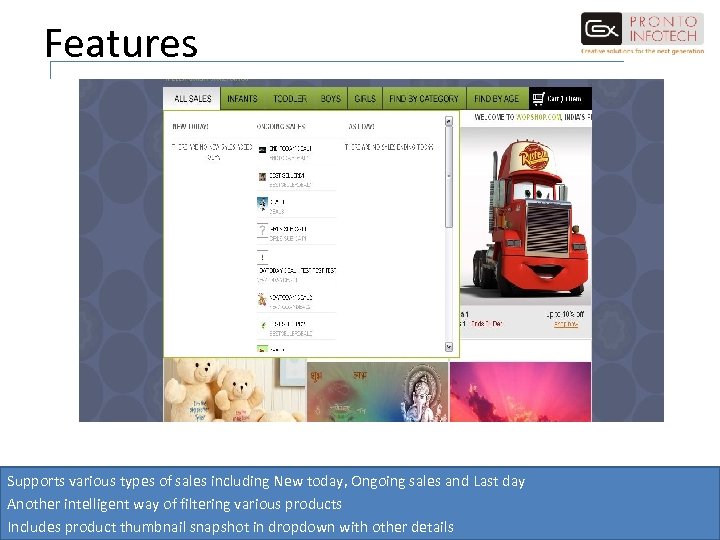Click the red Mack truck product image
The width and height of the screenshot is (720, 540).
(526, 216)
